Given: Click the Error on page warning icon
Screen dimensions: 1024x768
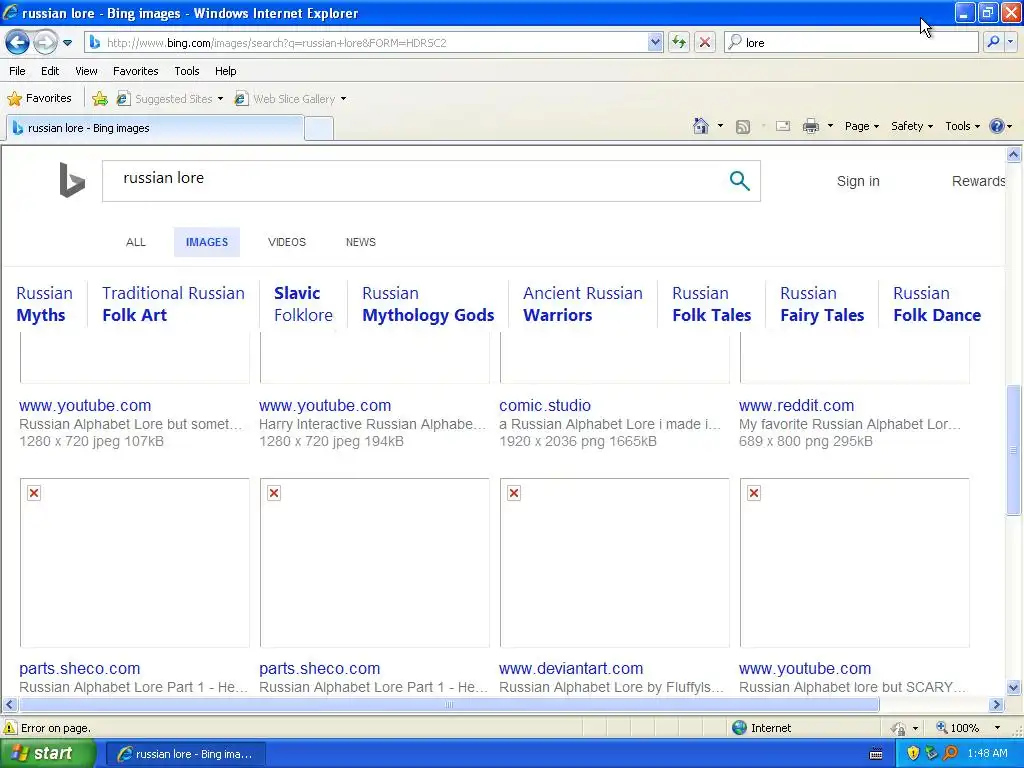Looking at the screenshot, I should coord(10,728).
